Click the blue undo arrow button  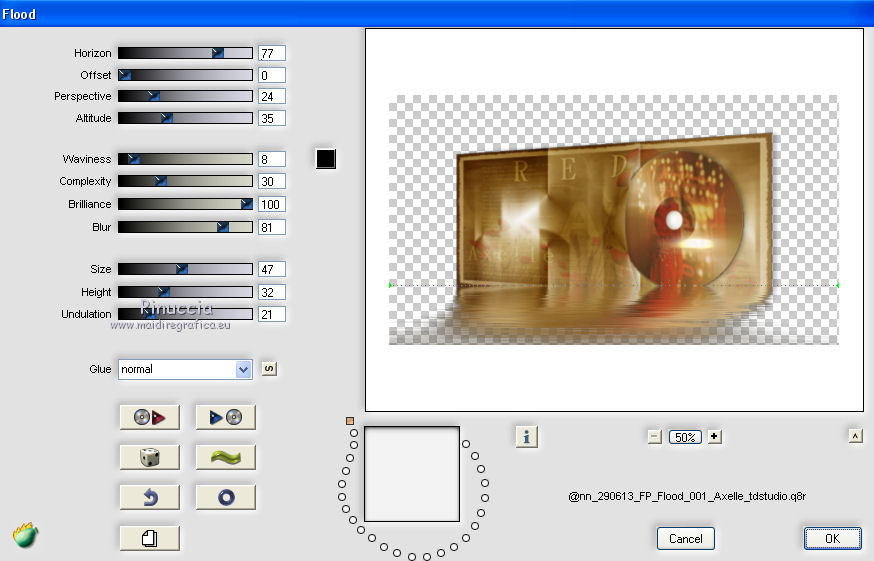point(149,497)
